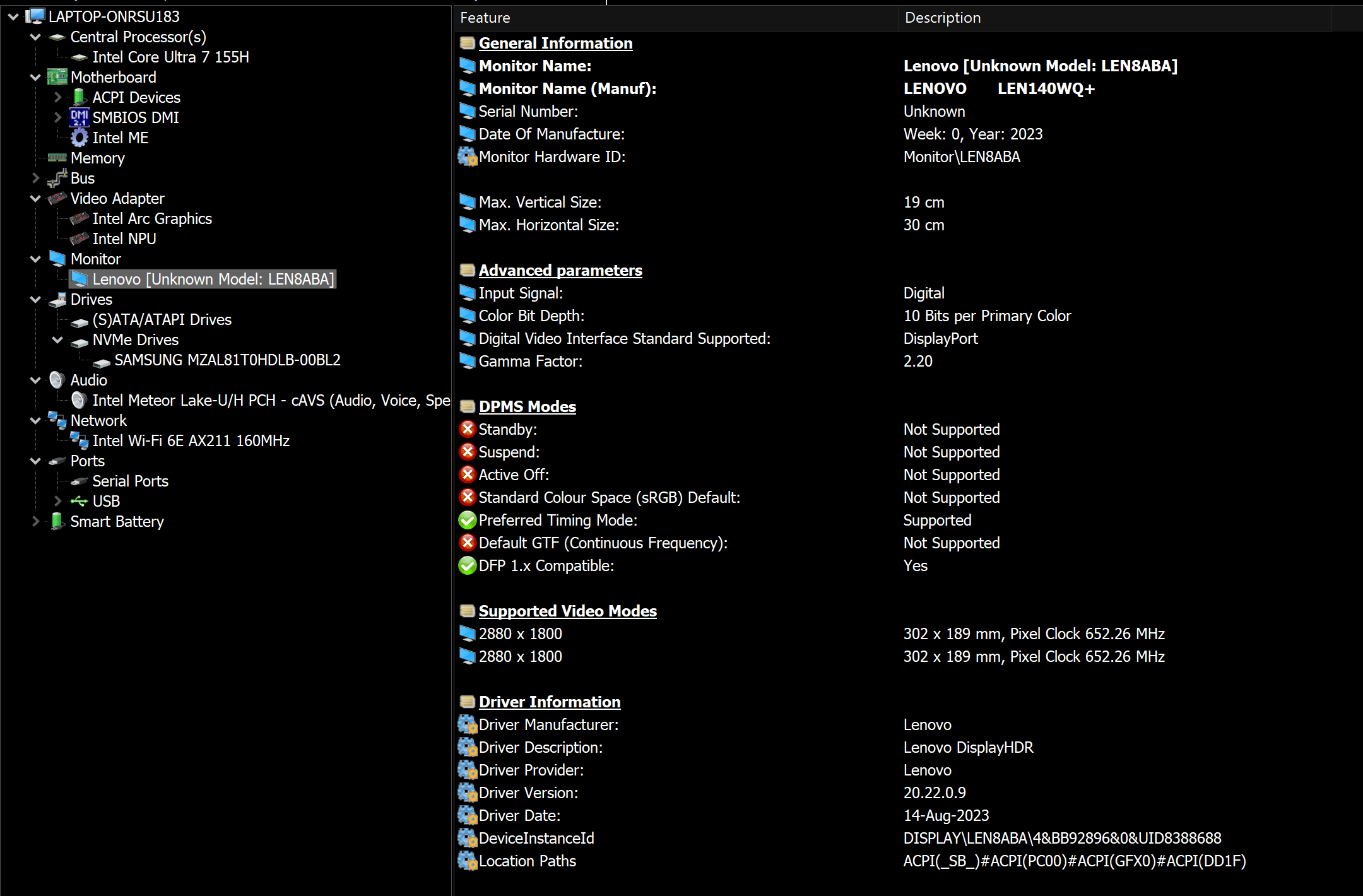The image size is (1363, 896).
Task: Expand the ACPI Devices node
Action: (x=57, y=98)
